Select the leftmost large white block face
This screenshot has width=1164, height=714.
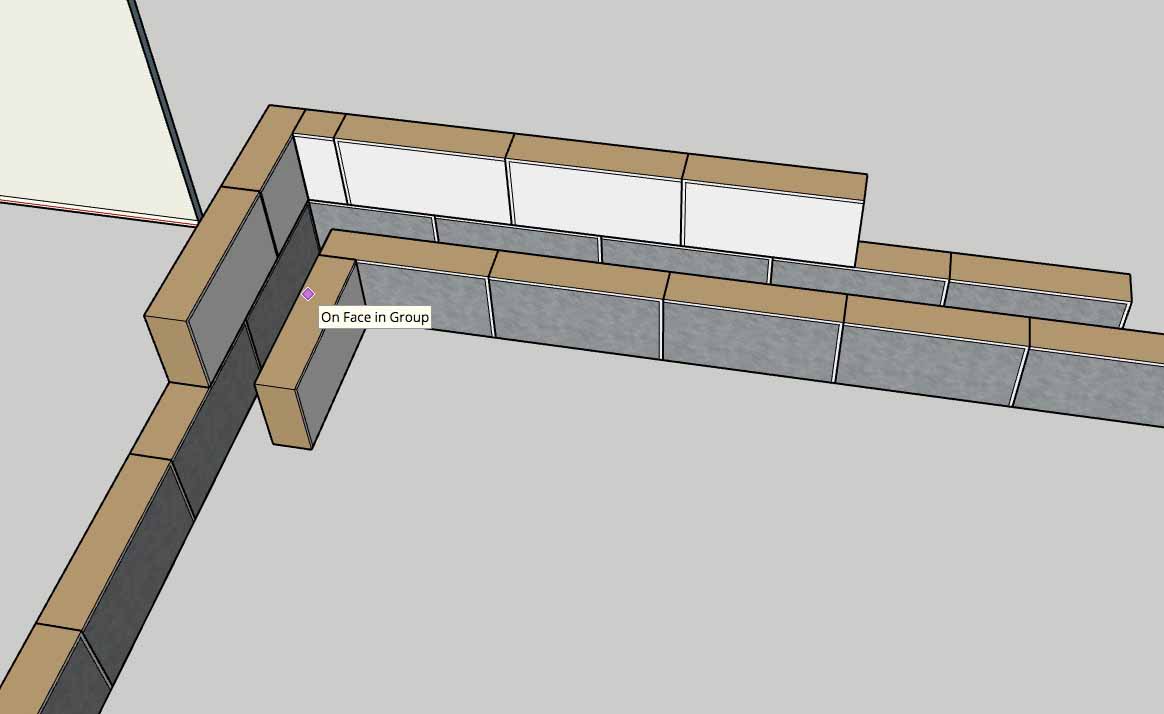point(425,180)
